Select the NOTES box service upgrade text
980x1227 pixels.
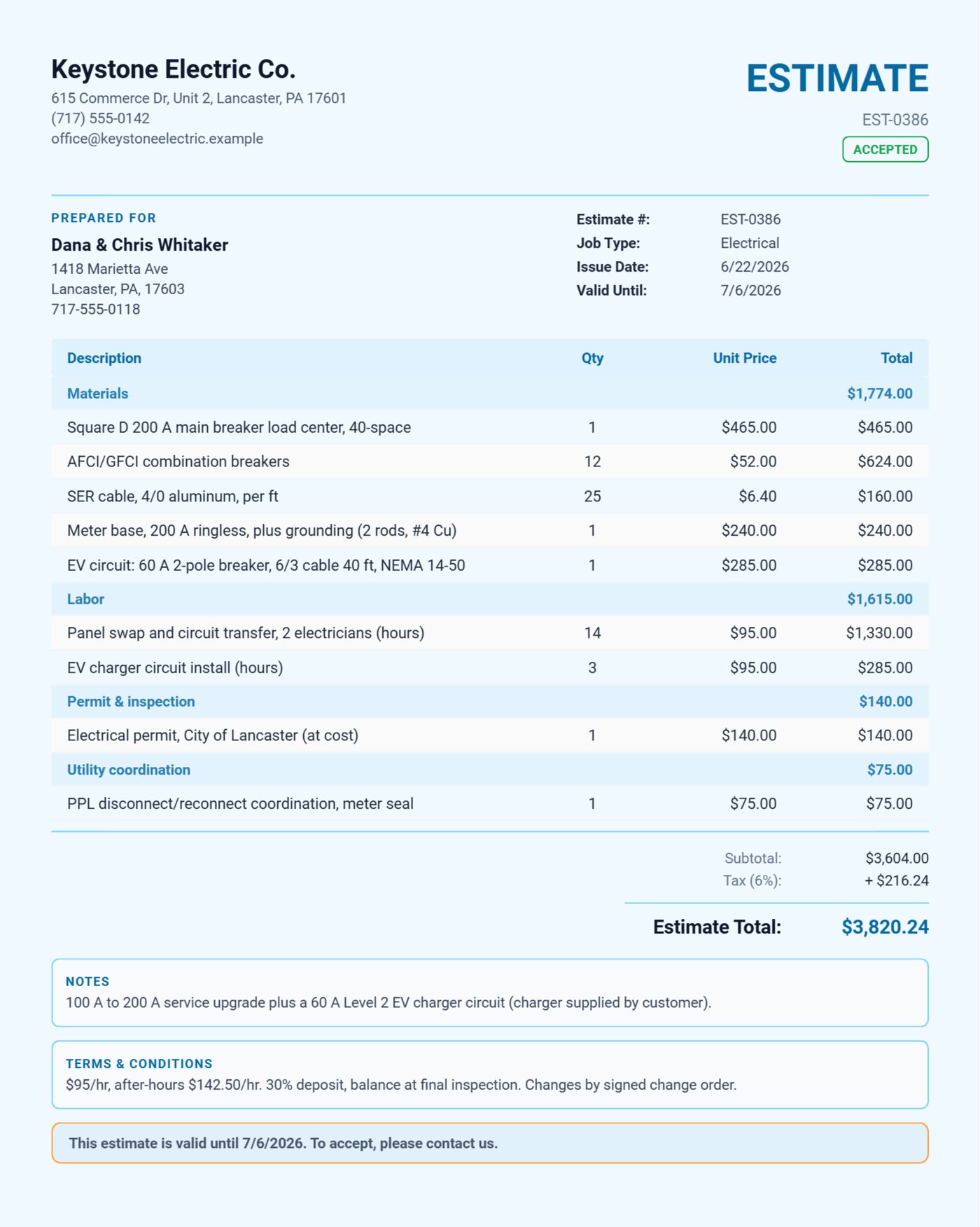click(x=388, y=1003)
